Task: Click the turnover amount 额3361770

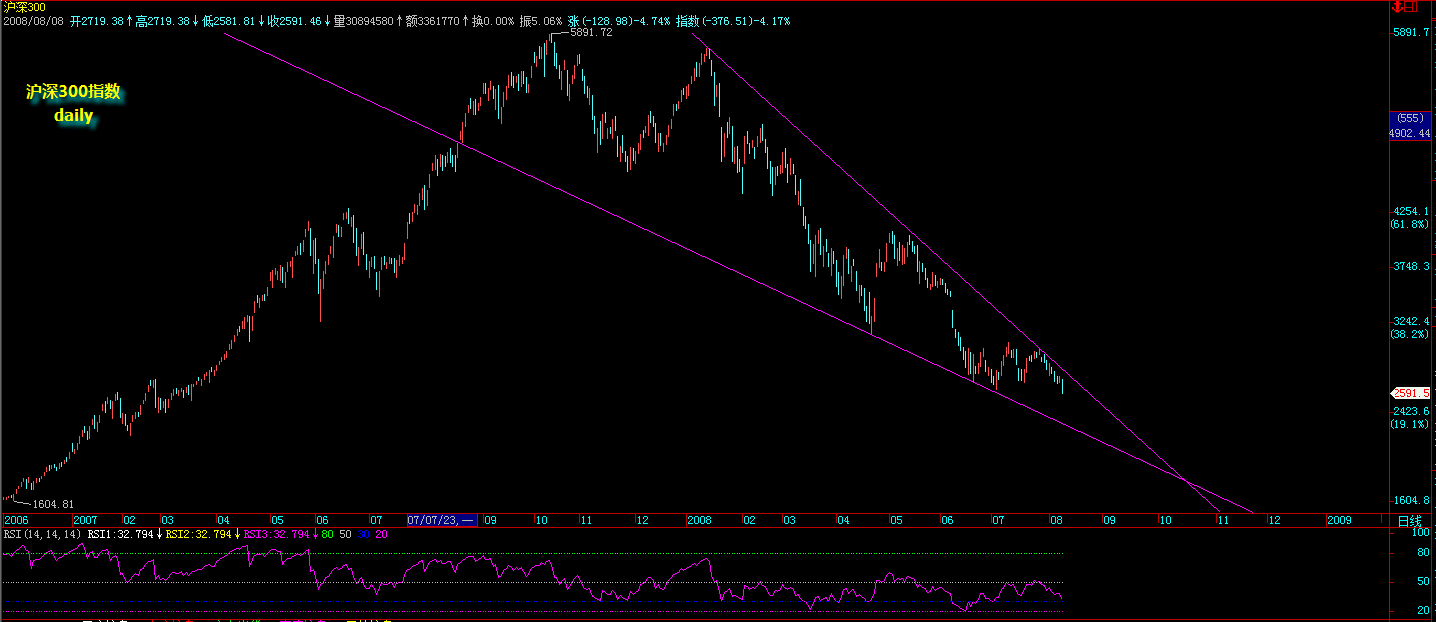Action: [433, 20]
